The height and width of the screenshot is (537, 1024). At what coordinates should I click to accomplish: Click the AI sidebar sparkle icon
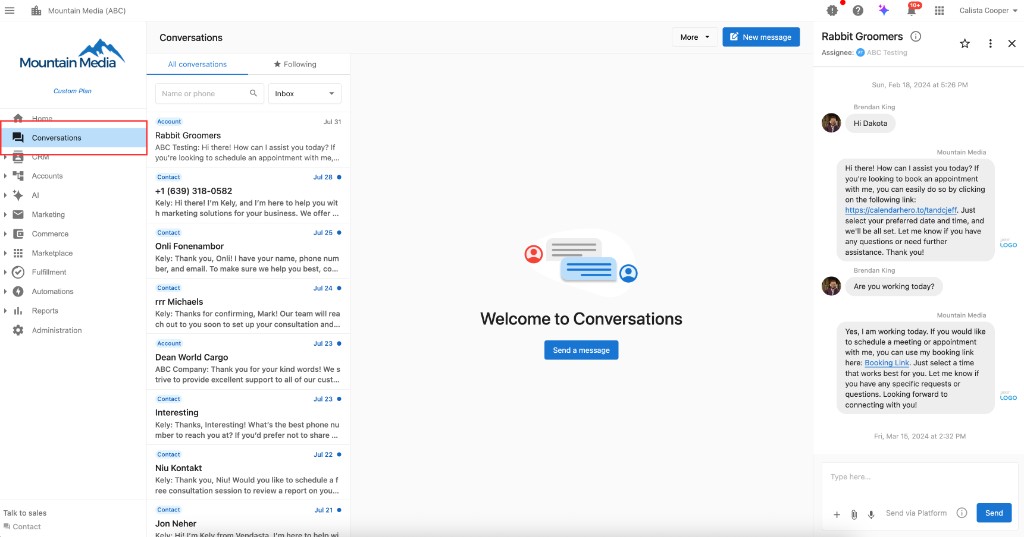pyautogui.click(x=18, y=195)
